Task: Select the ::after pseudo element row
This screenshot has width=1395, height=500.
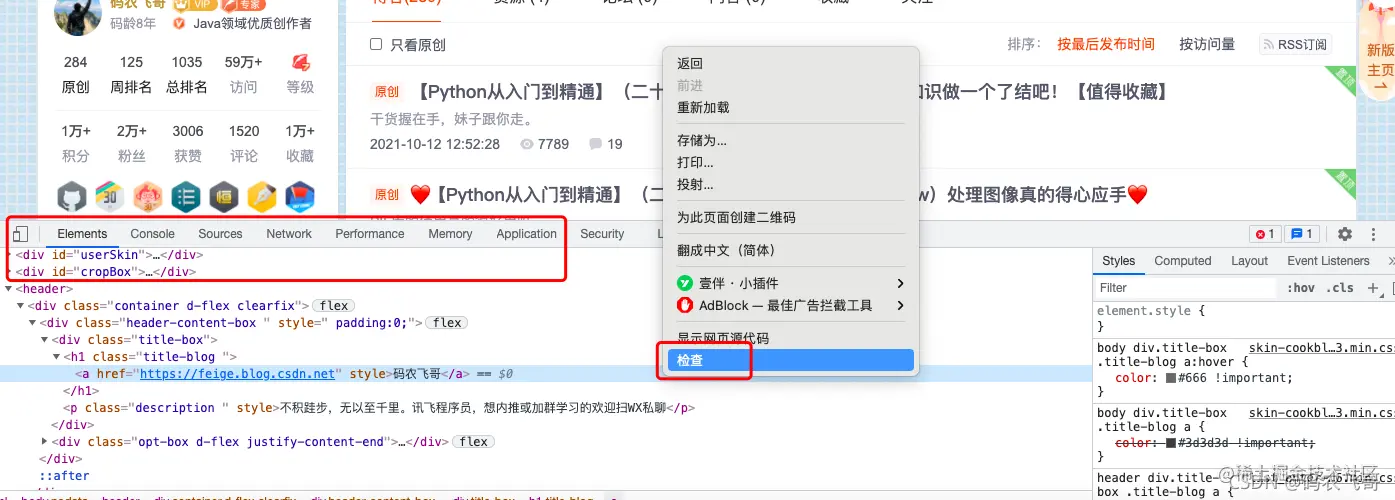Action: tap(64, 476)
